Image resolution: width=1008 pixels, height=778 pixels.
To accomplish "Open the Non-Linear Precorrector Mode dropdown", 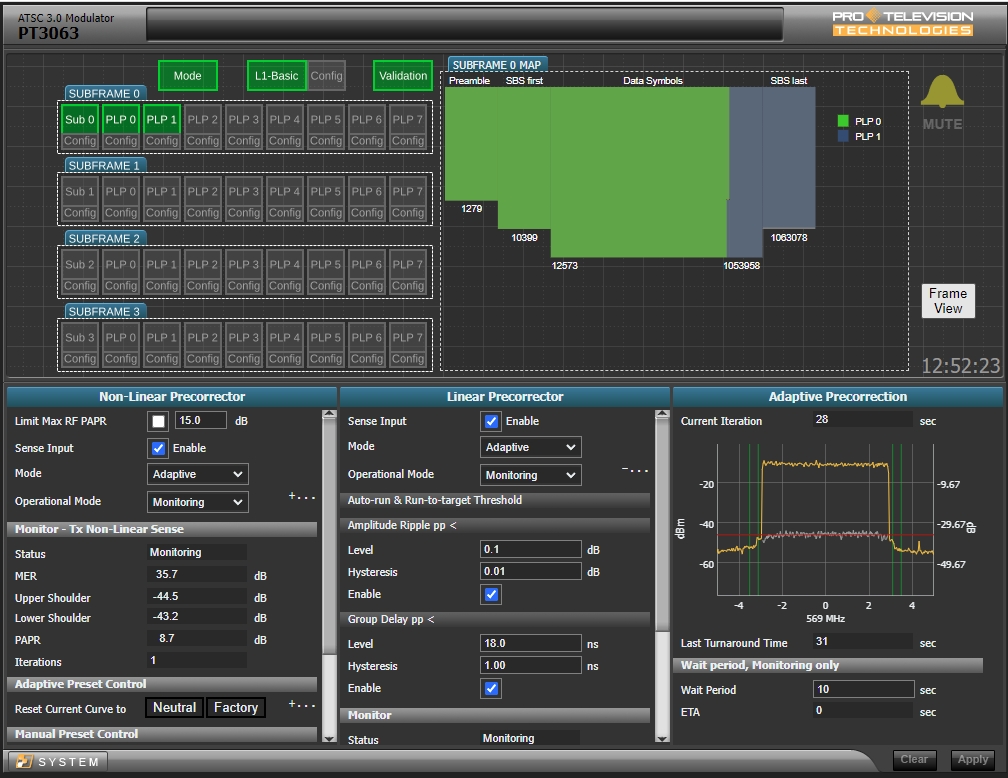I will pyautogui.click(x=197, y=474).
